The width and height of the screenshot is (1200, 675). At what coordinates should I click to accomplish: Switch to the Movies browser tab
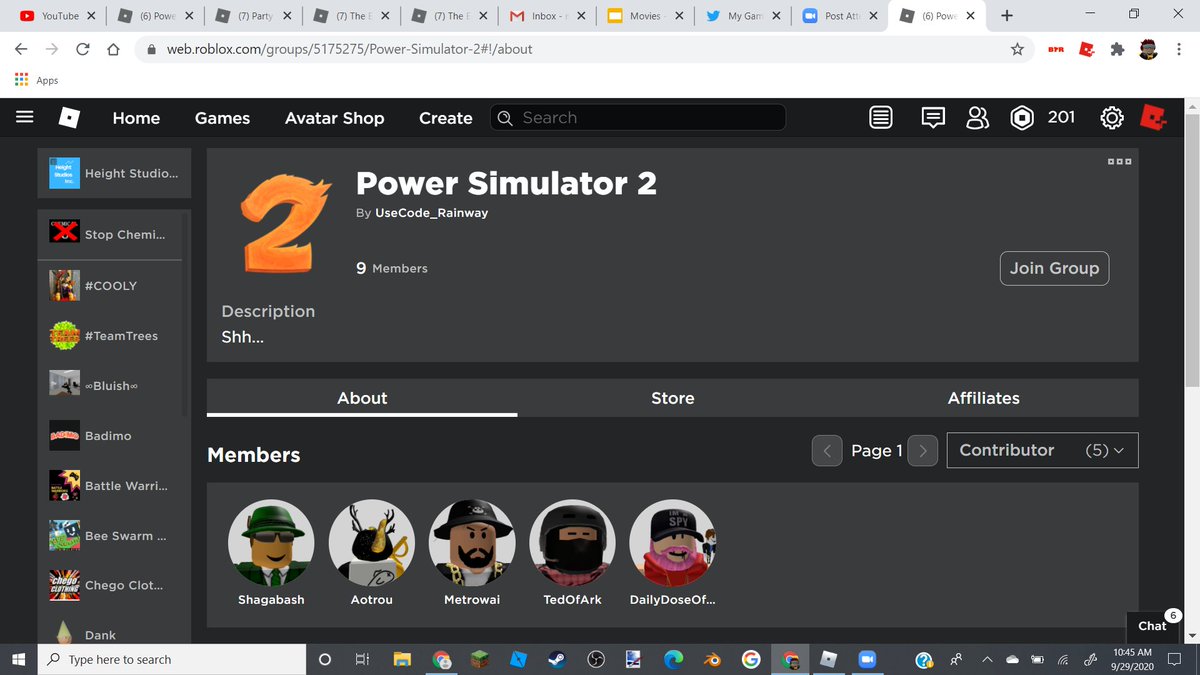(x=645, y=16)
